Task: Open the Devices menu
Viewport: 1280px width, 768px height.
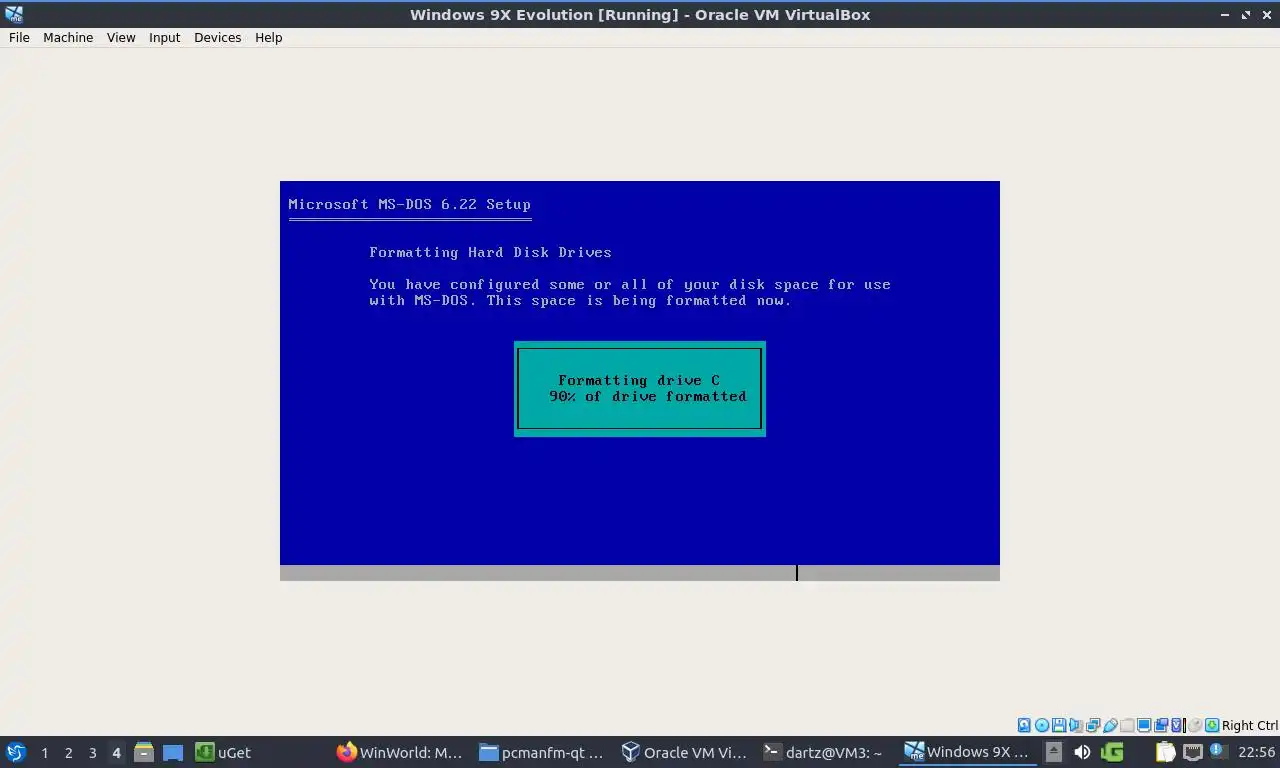Action: pyautogui.click(x=217, y=37)
